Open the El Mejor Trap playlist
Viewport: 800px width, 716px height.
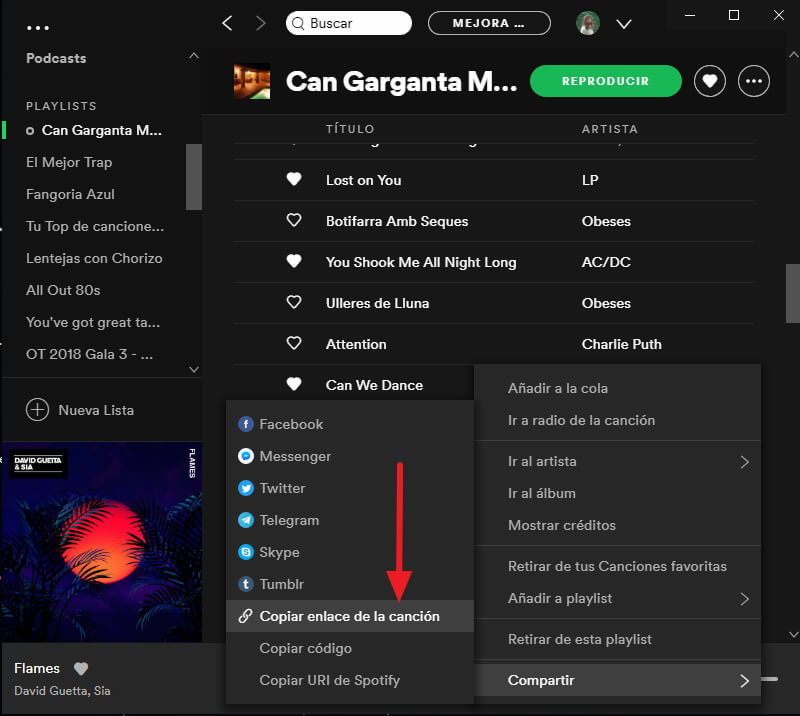tap(69, 162)
